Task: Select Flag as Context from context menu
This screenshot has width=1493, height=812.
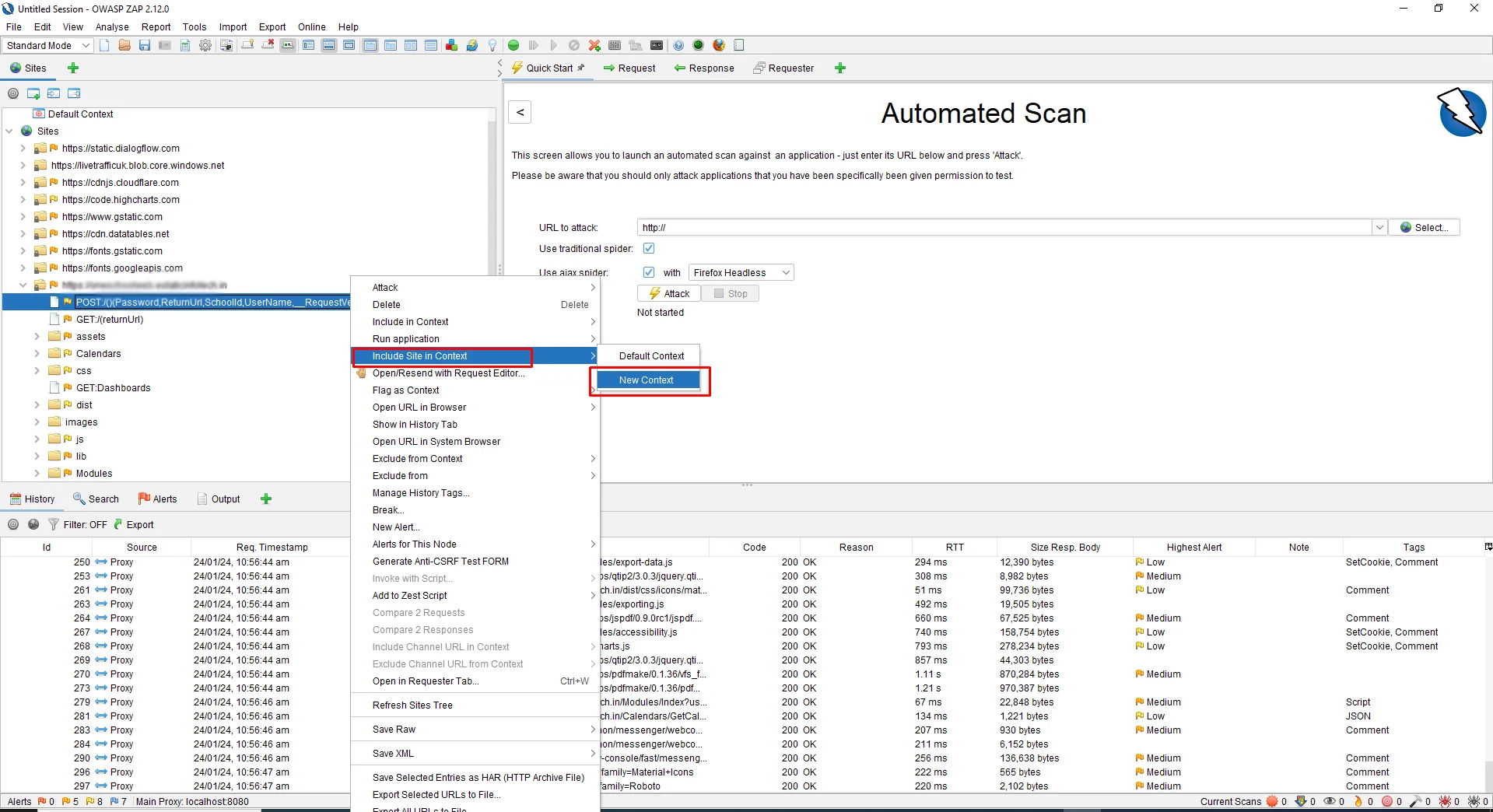Action: [x=405, y=390]
